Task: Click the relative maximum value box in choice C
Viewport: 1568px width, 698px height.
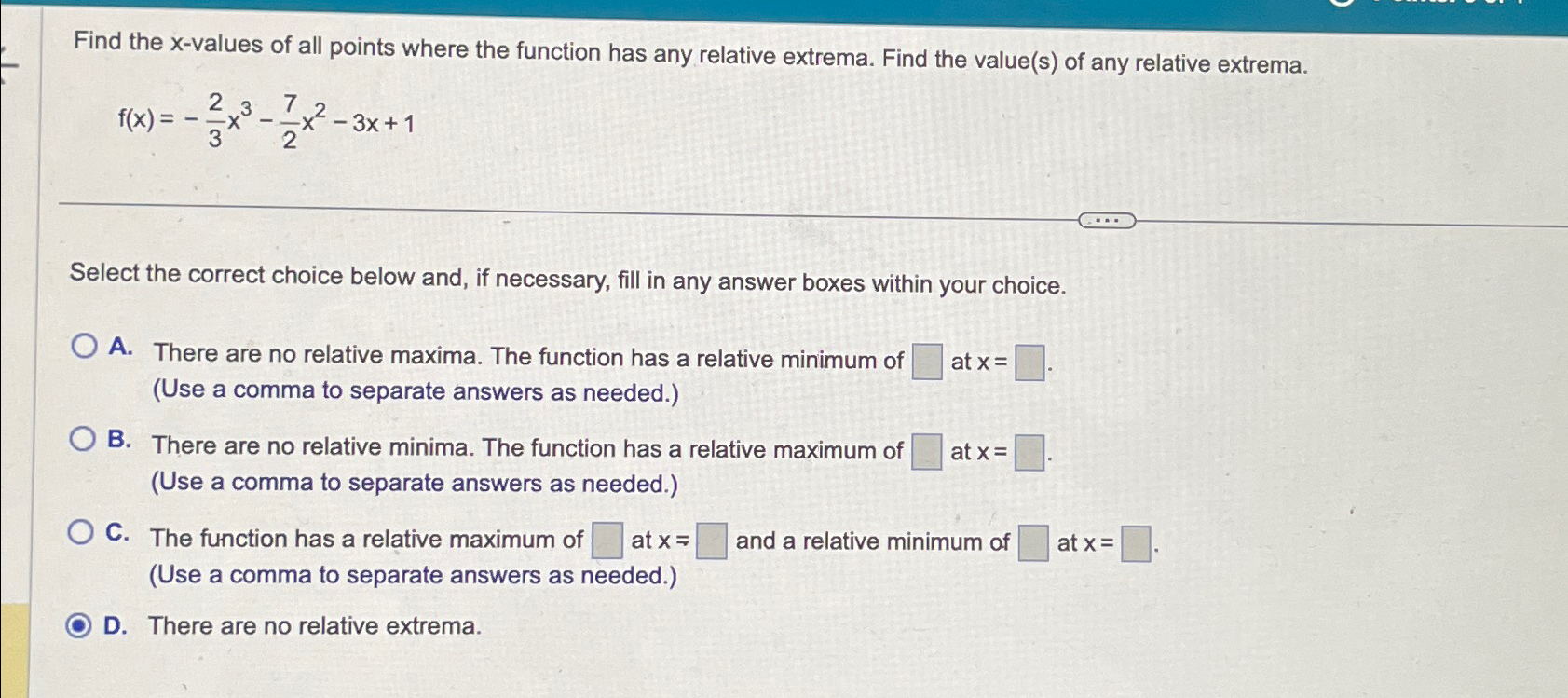Action: [606, 539]
